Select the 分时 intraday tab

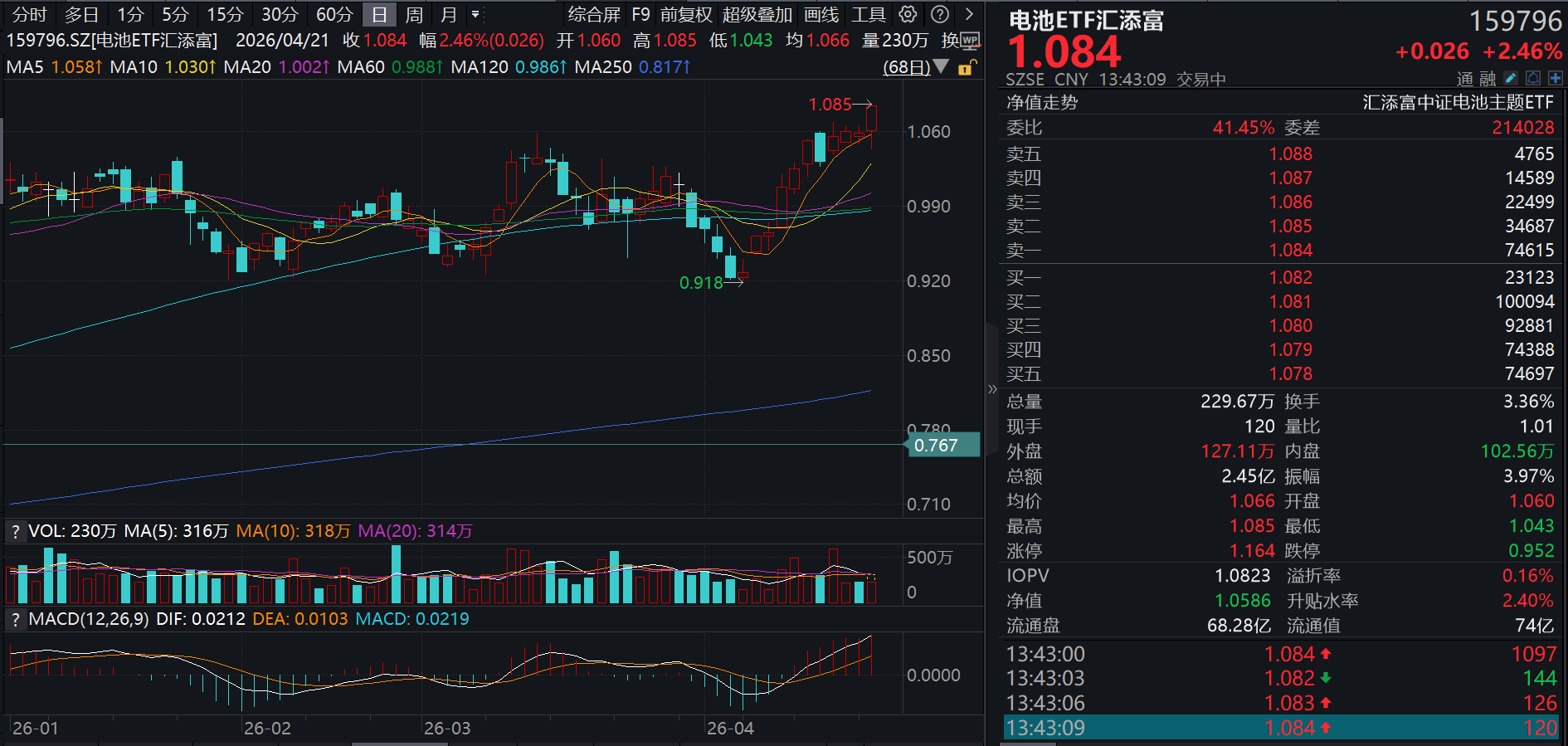click(29, 14)
